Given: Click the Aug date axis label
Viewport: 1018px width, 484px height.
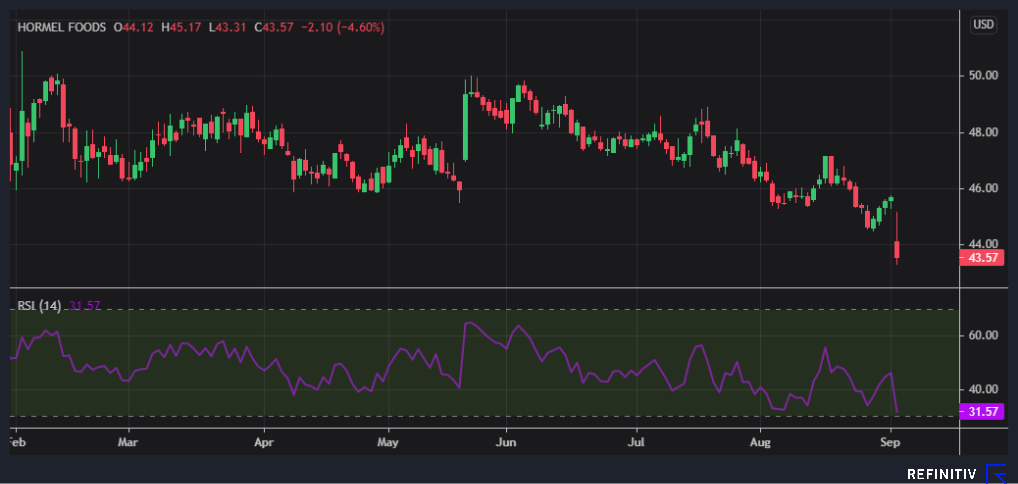Looking at the screenshot, I should (760, 442).
